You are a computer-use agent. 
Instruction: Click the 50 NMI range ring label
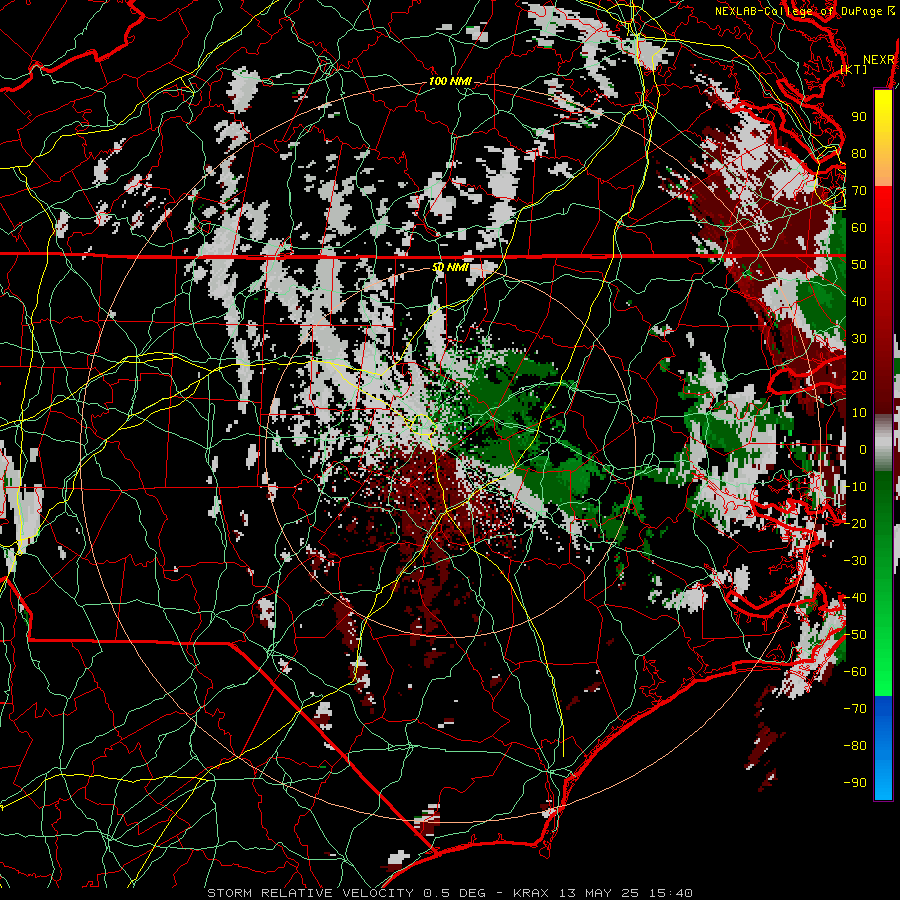pyautogui.click(x=450, y=267)
